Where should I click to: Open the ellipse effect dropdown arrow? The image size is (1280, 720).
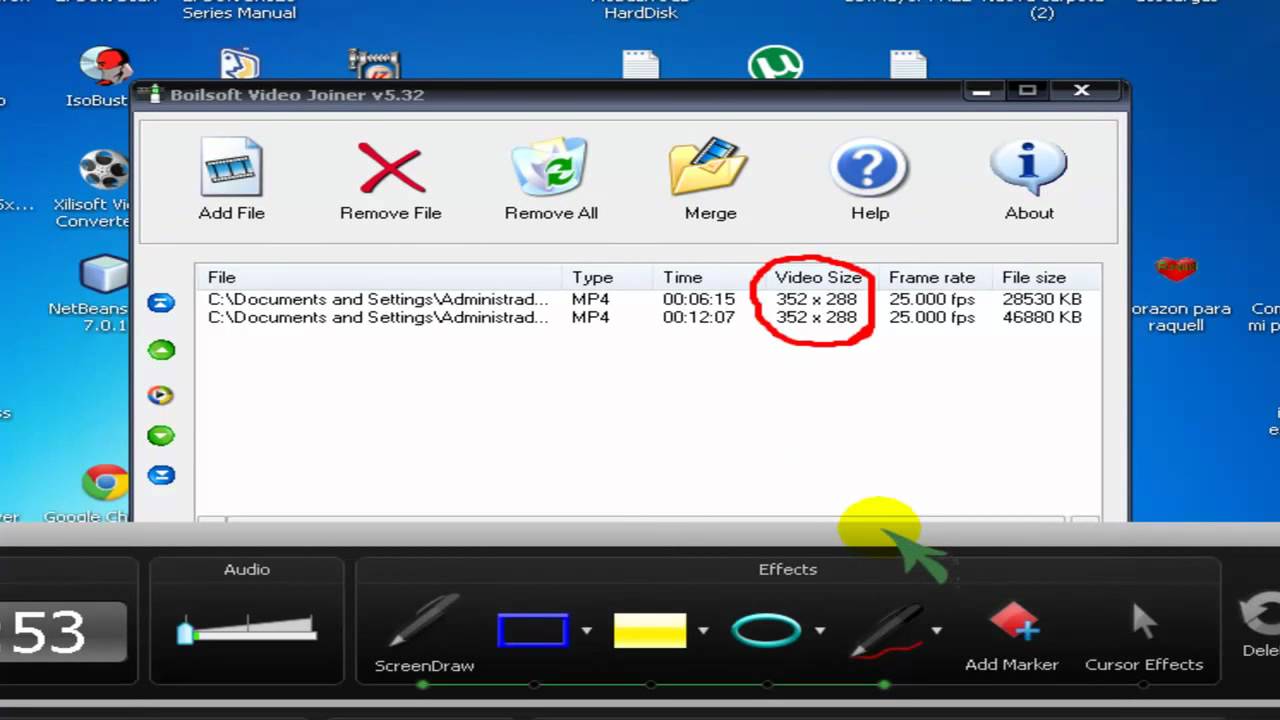point(820,631)
